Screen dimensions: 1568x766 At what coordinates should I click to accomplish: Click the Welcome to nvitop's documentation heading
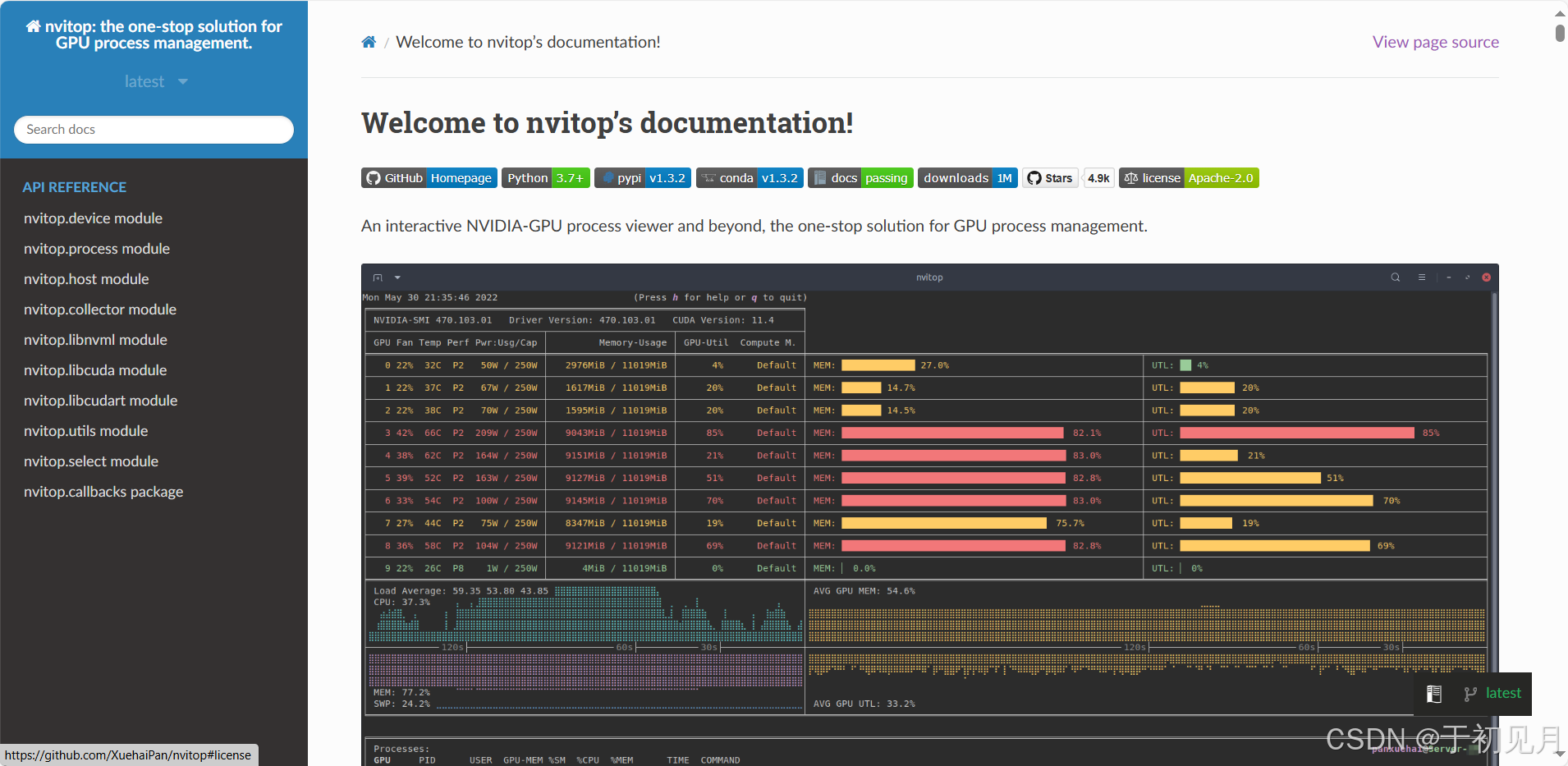607,123
